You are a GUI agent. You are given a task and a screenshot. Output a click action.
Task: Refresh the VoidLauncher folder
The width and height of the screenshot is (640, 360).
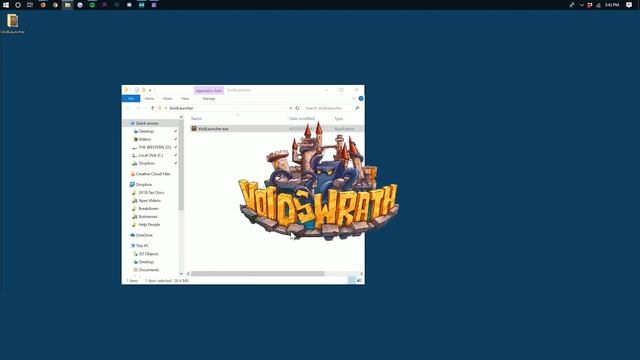(x=297, y=108)
